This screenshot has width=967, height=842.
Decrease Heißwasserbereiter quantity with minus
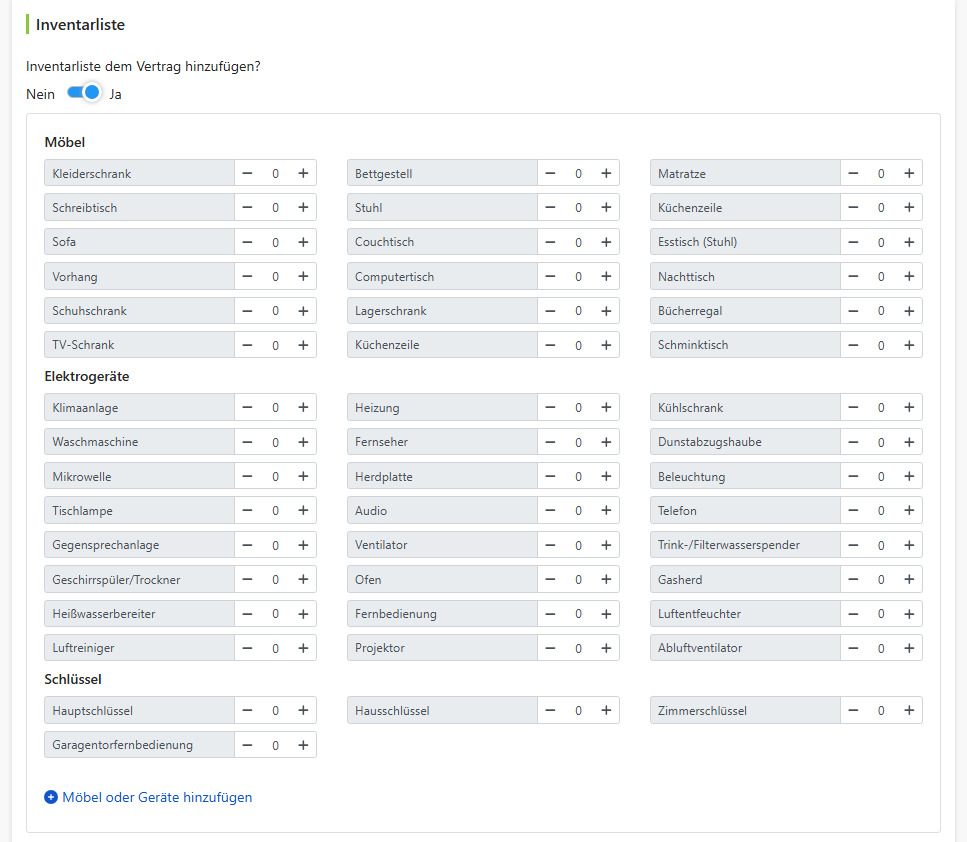(247, 614)
